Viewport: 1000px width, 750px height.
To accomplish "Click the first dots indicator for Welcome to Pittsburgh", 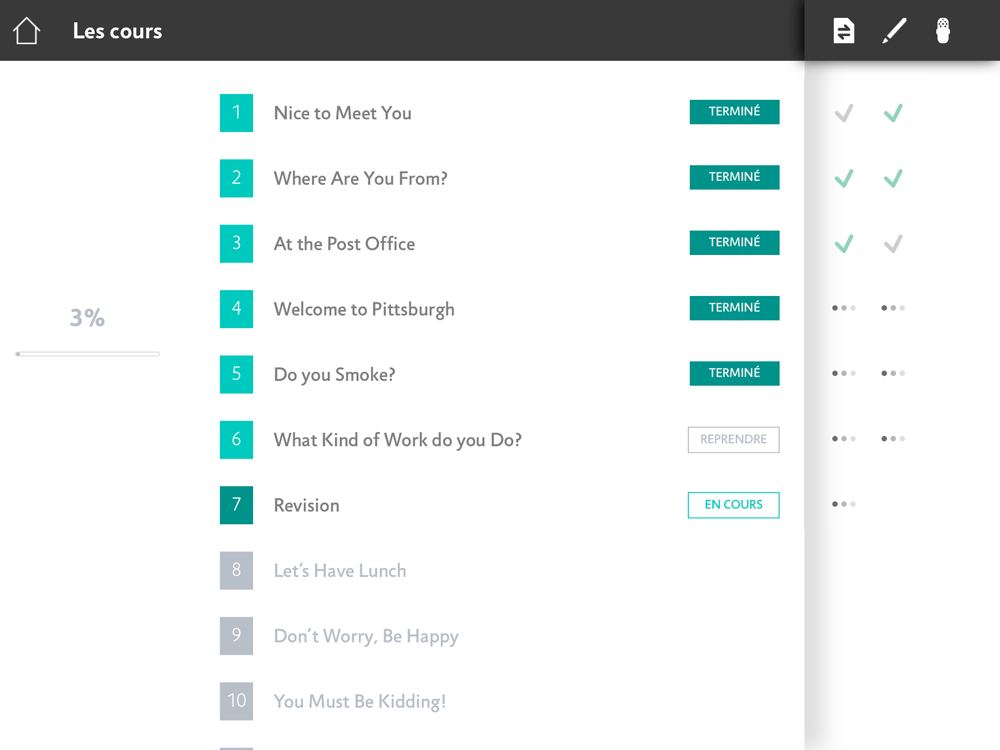I will 844,308.
